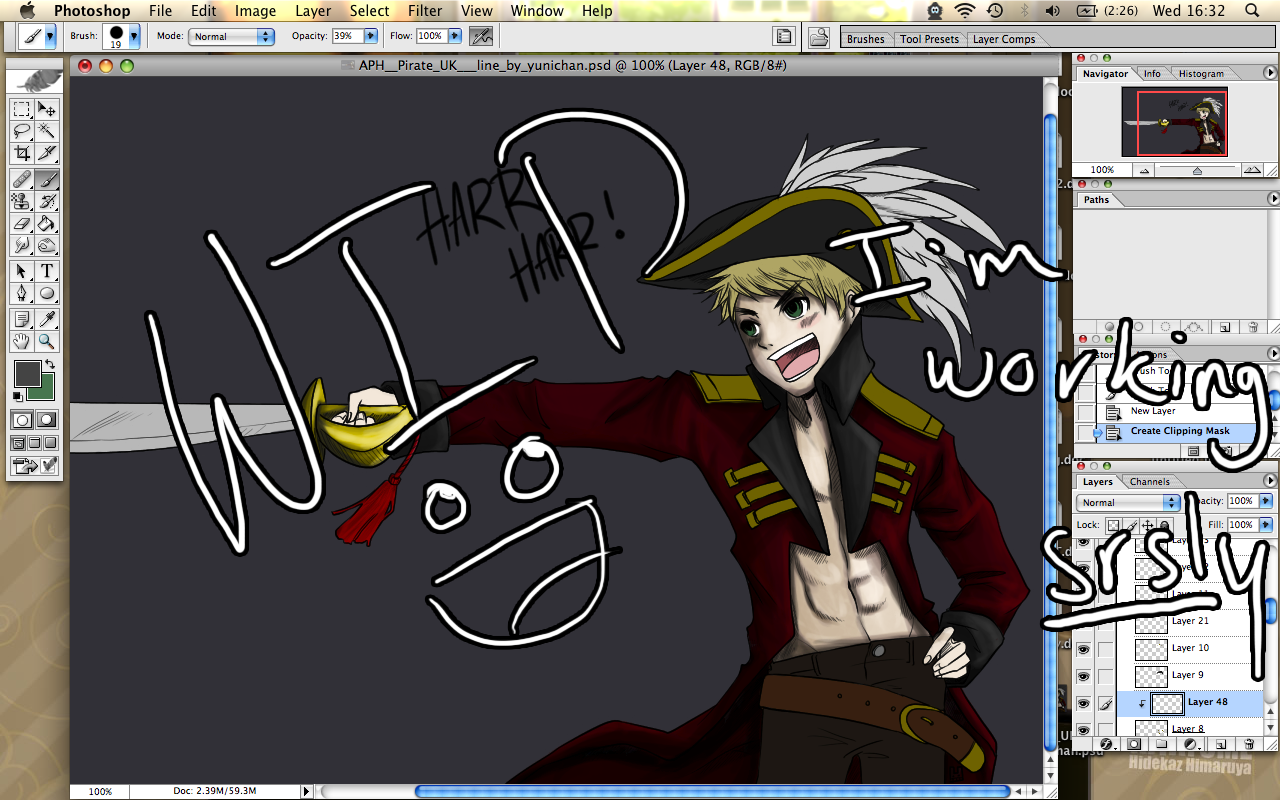The image size is (1280, 800).
Task: Open the Tool Presets palette tab
Action: 929,39
